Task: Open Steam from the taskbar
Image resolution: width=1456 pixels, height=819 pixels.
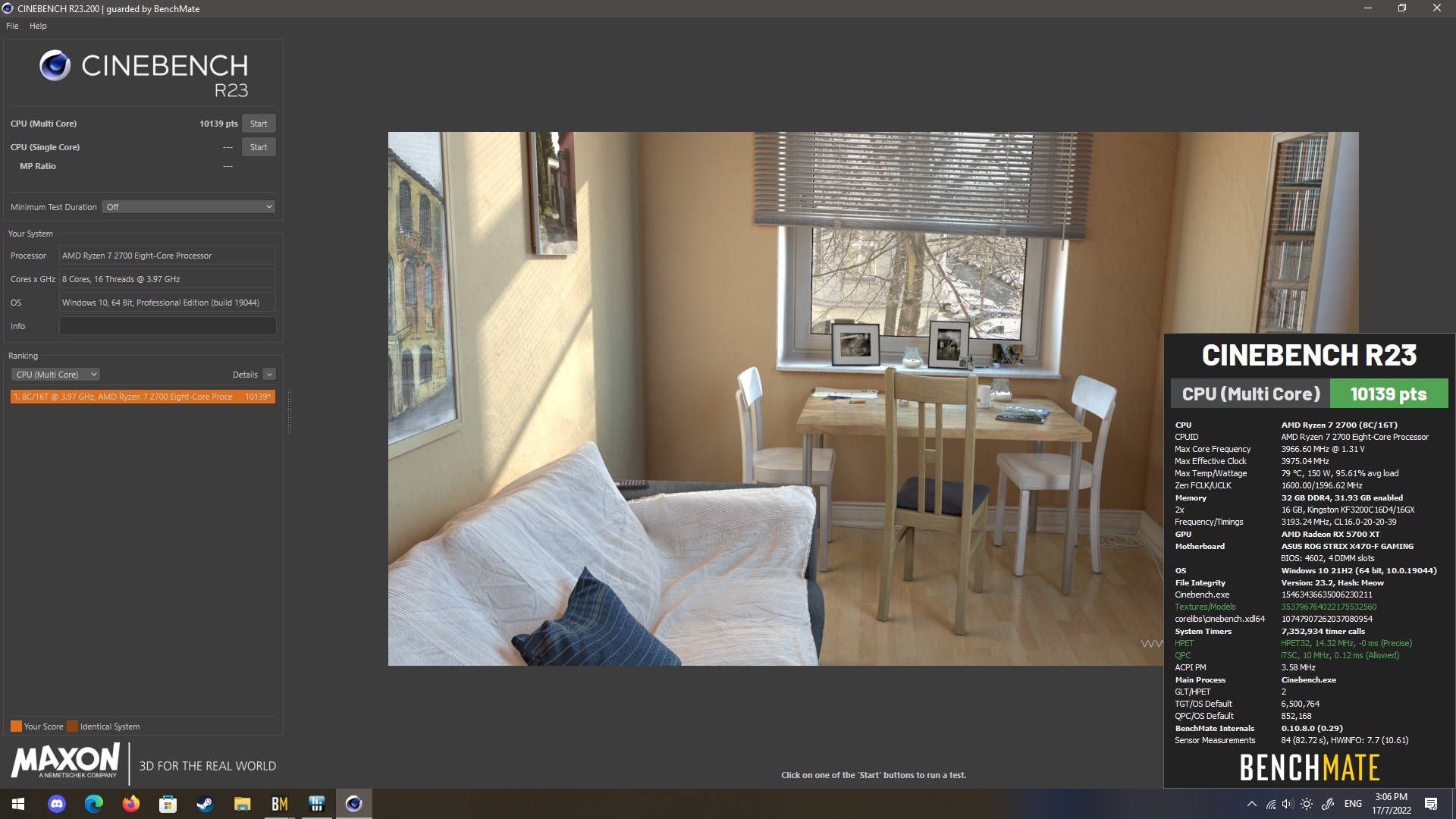Action: coord(205,804)
